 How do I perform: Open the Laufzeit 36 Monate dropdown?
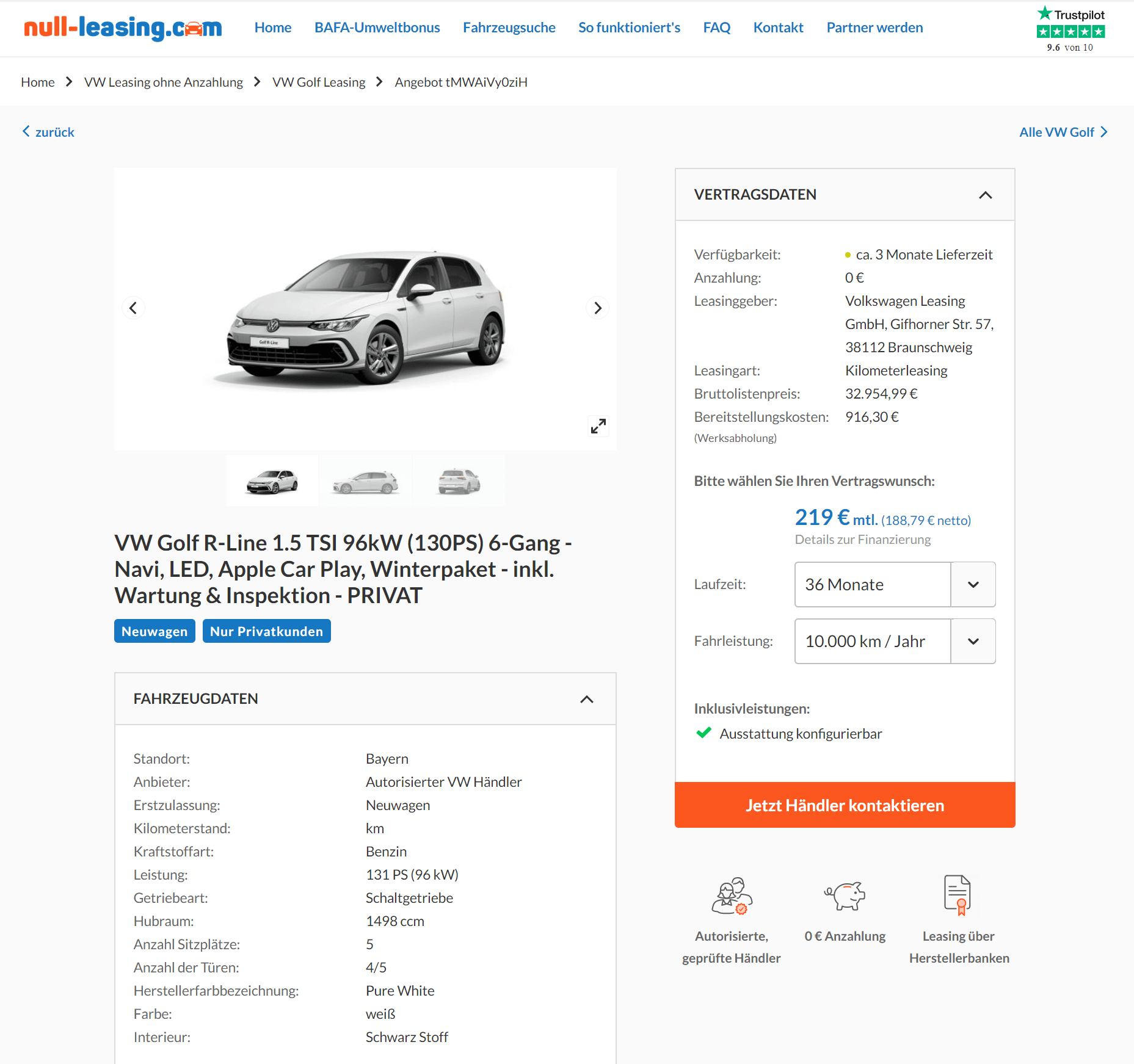coord(895,584)
